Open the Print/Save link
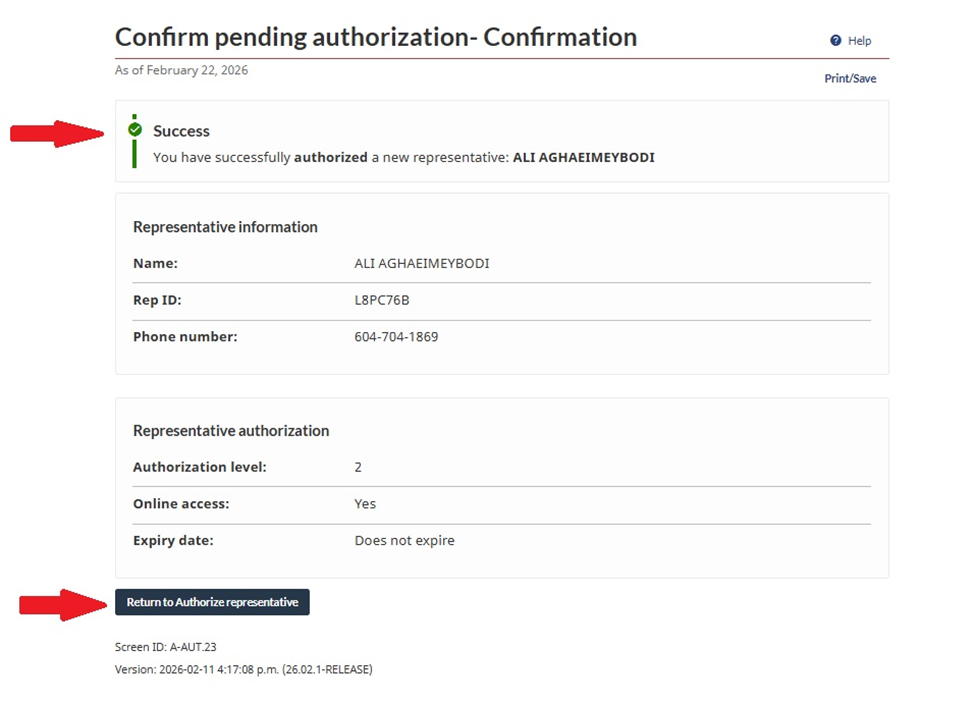Image resolution: width=975 pixels, height=704 pixels. pyautogui.click(x=850, y=78)
